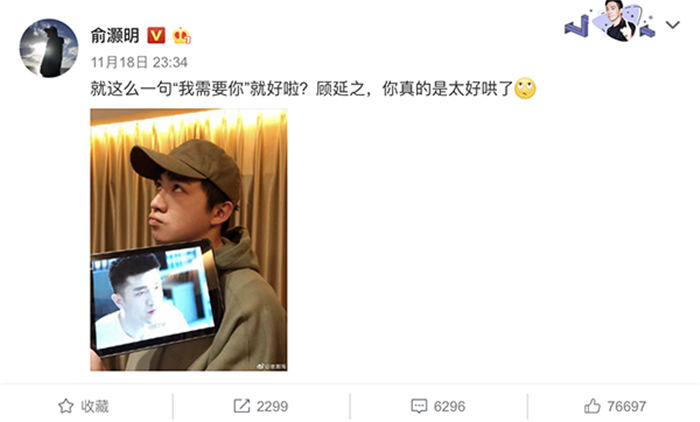The image size is (700, 422).
Task: Click the post text mentioning 顾延之
Action: click(301, 89)
